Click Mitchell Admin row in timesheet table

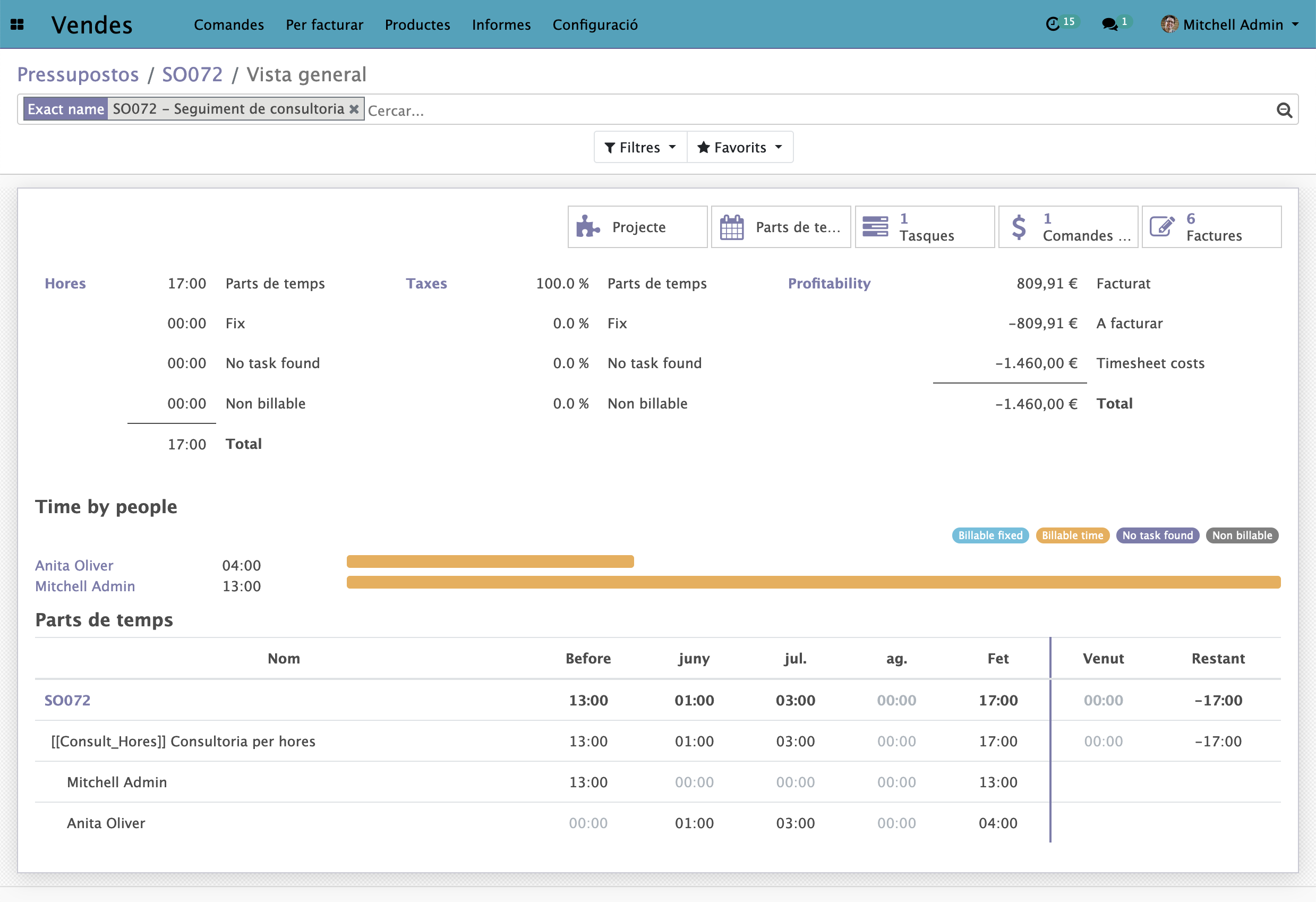click(x=658, y=782)
